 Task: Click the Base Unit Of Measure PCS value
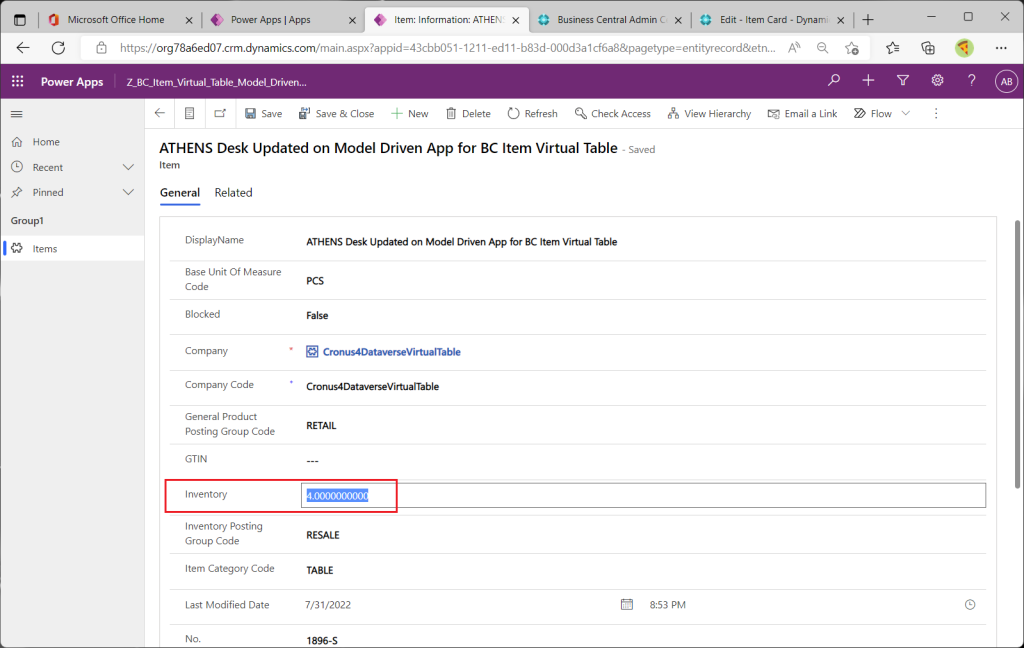[315, 281]
